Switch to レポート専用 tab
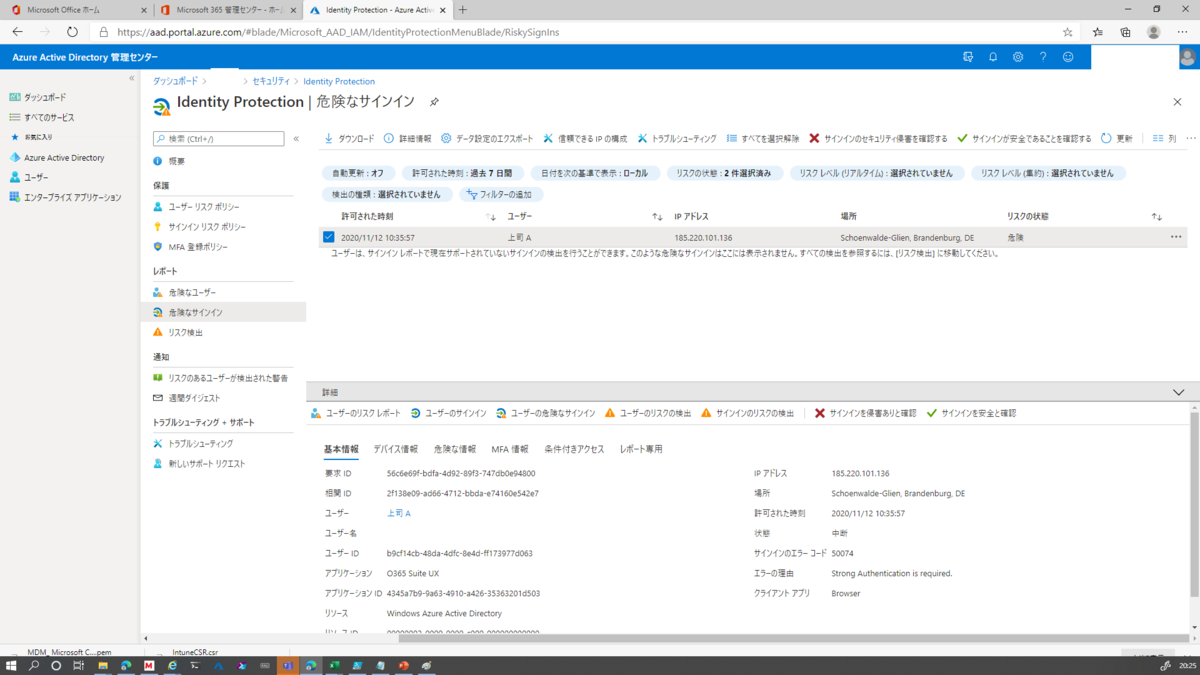1200x675 pixels. (641, 449)
